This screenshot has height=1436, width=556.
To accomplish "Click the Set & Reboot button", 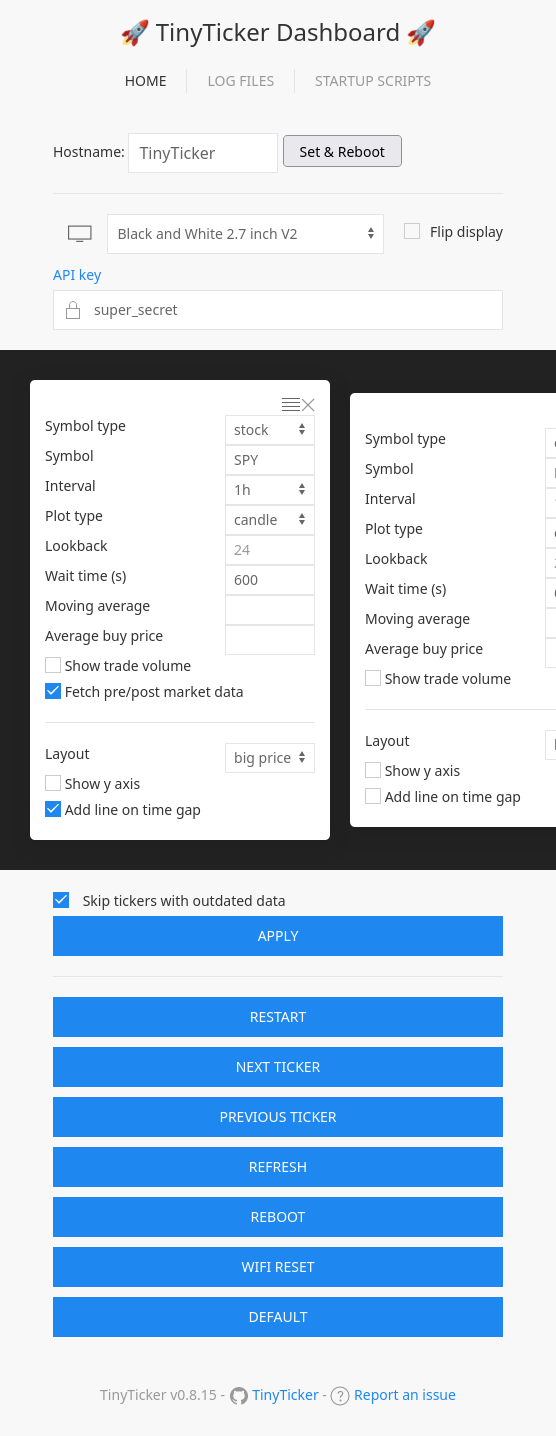I will [342, 152].
